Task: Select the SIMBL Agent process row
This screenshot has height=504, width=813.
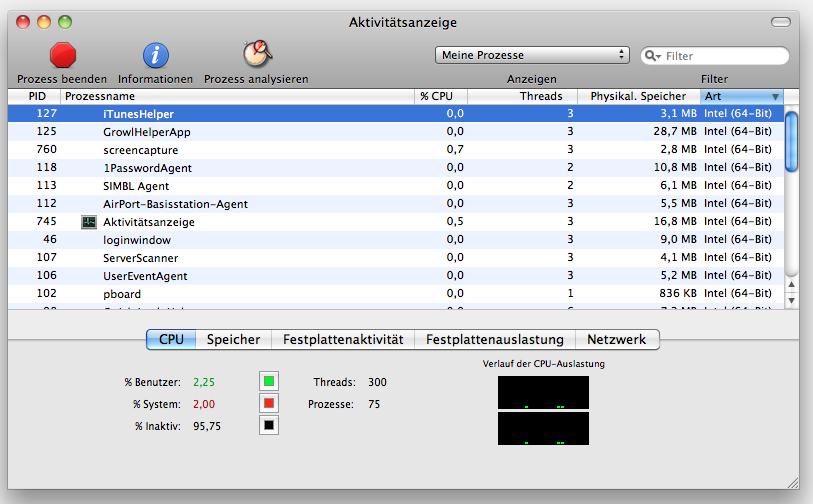Action: [x=396, y=186]
